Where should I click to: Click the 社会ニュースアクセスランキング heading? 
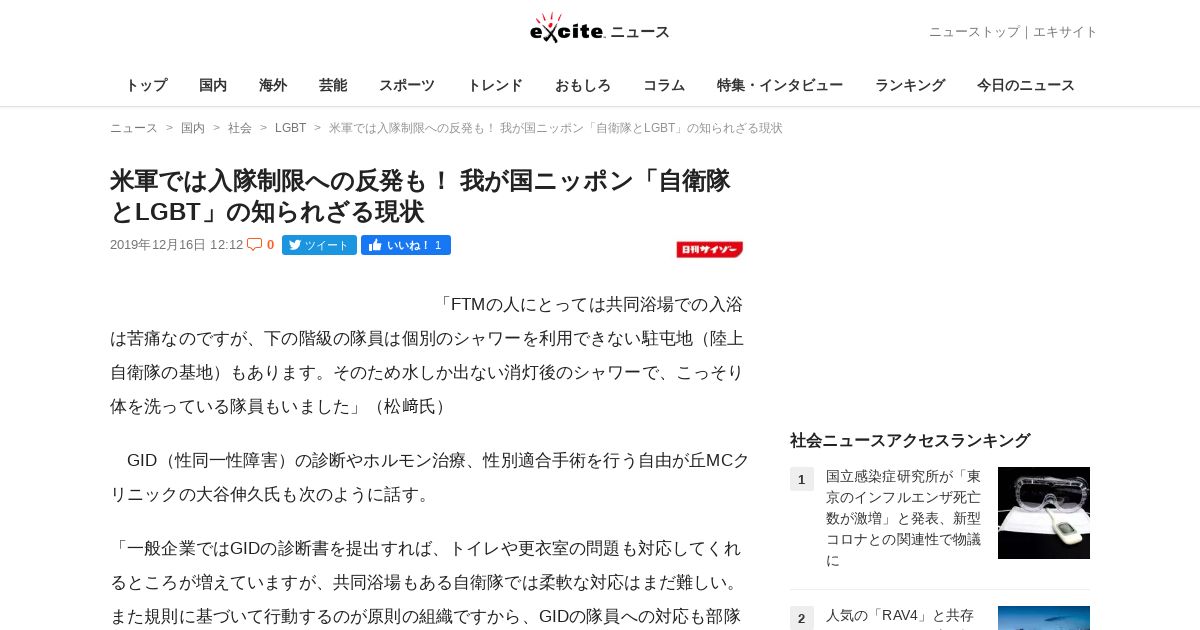(910, 440)
